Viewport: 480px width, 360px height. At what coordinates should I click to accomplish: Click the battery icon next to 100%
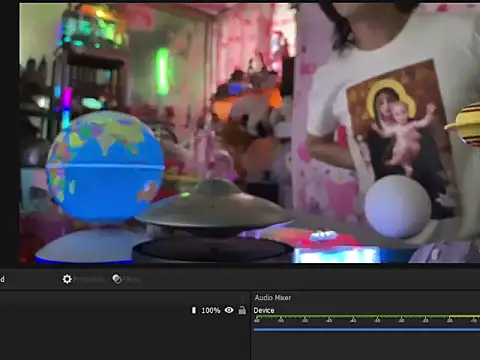tap(194, 310)
